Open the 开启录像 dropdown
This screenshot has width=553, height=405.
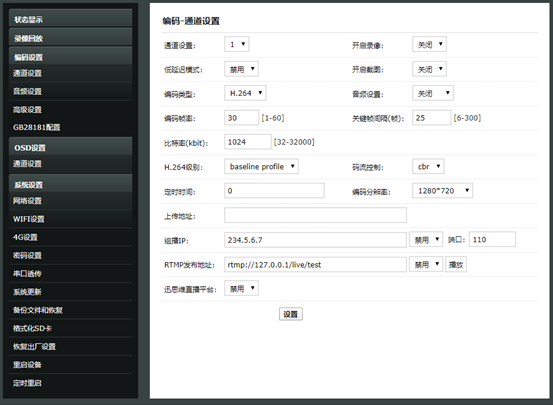coord(429,44)
